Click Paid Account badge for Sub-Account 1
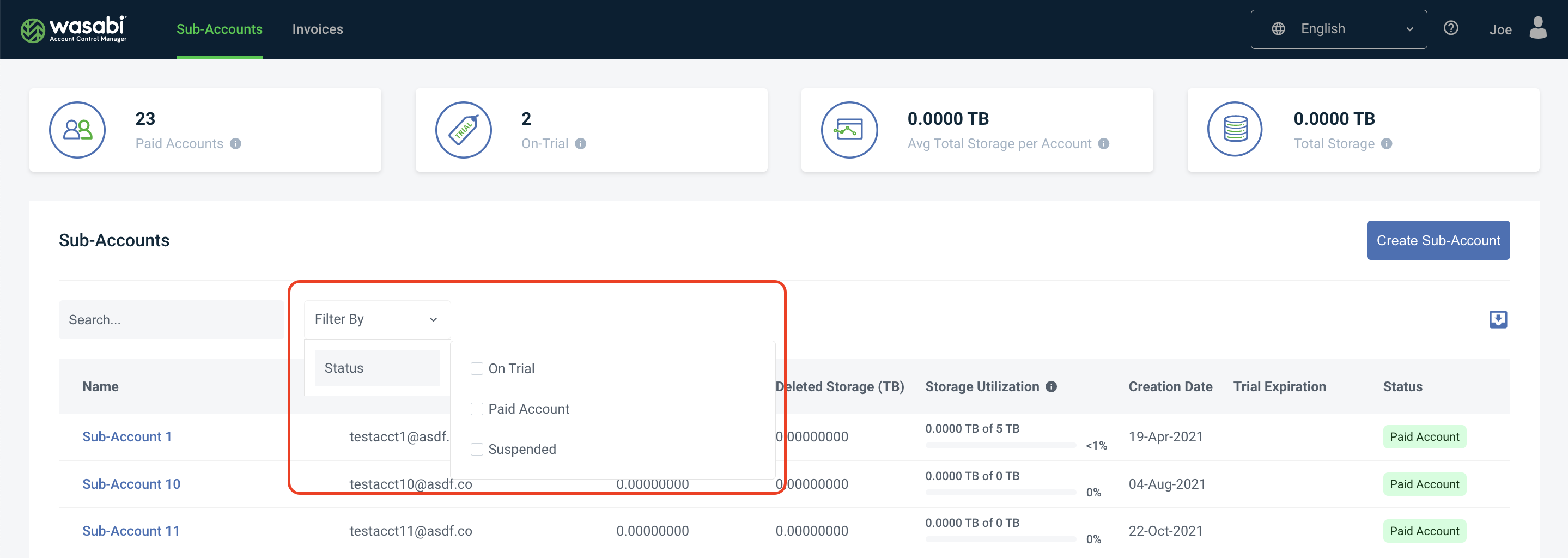Image resolution: width=1568 pixels, height=558 pixels. [x=1424, y=437]
